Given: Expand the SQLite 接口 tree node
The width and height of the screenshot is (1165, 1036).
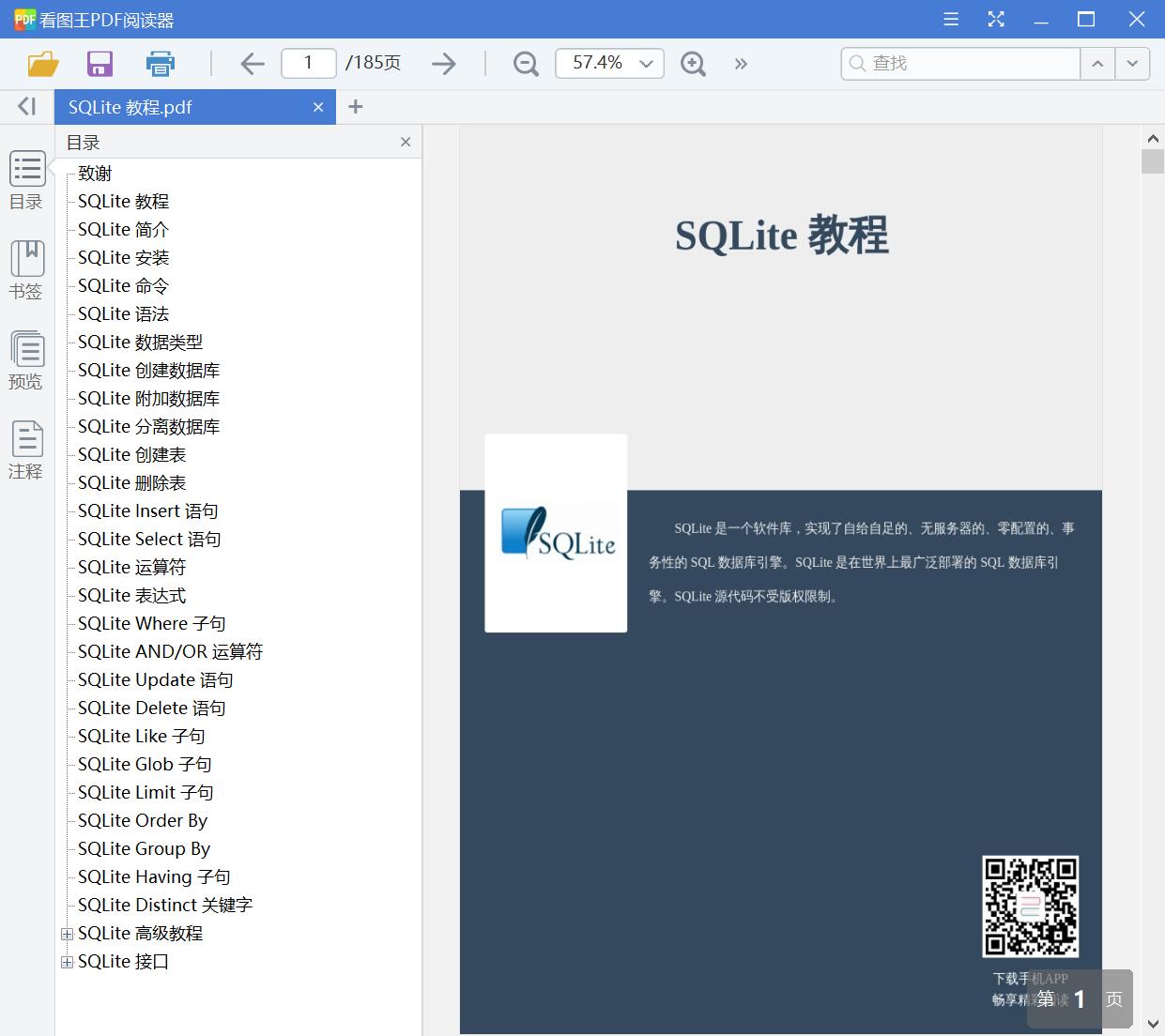Looking at the screenshot, I should (x=67, y=961).
